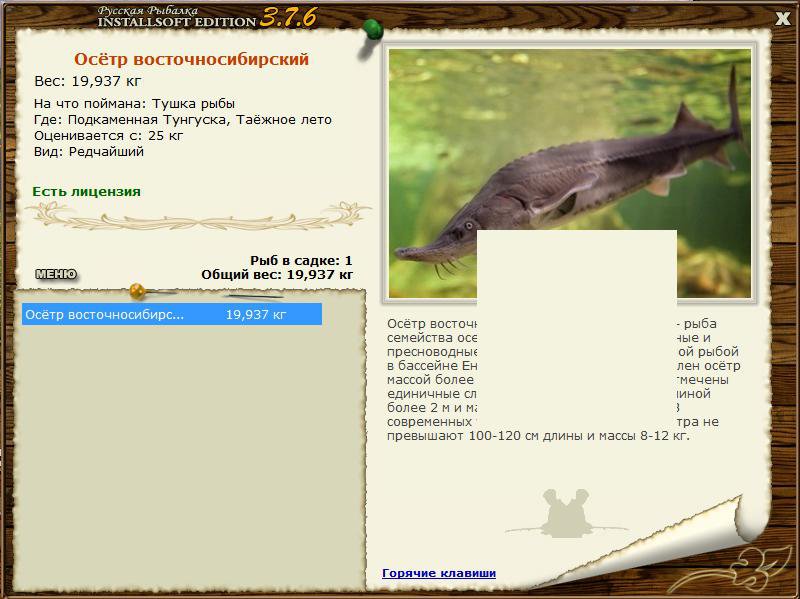
Task: Click the Вид: Редчайший text
Action: tap(89, 152)
